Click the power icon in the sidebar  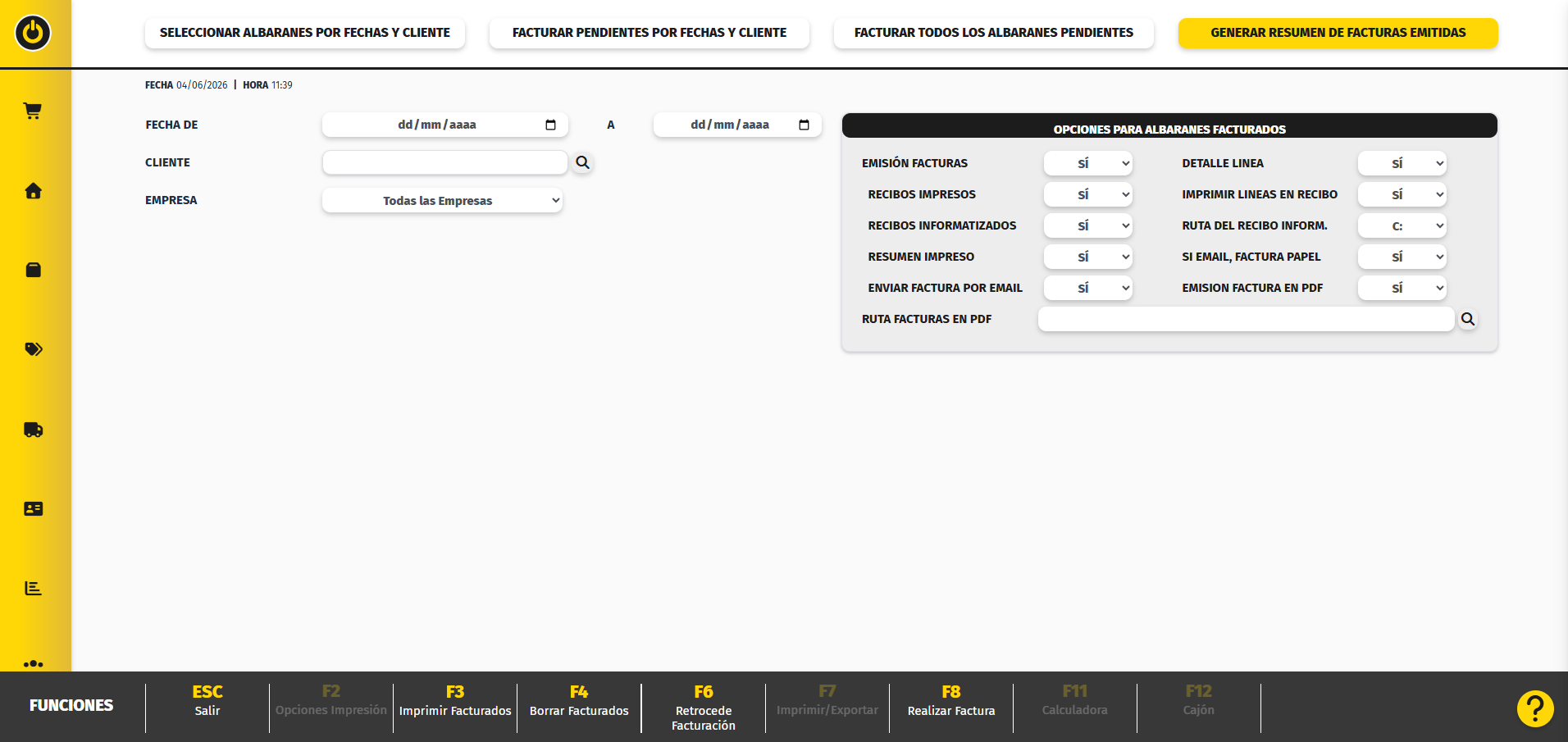point(33,33)
